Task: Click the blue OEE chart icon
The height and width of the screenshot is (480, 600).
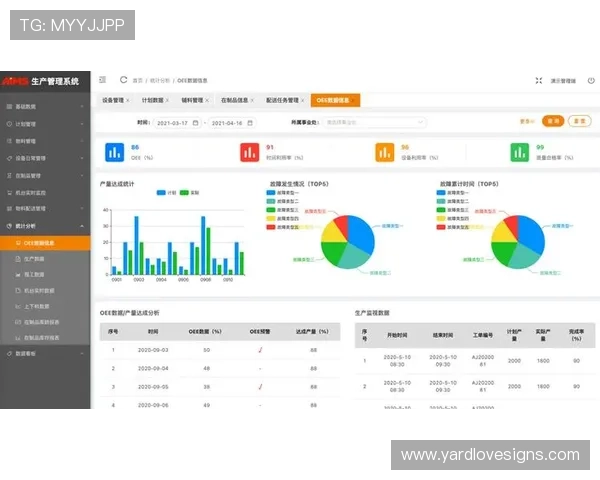Action: 112,152
